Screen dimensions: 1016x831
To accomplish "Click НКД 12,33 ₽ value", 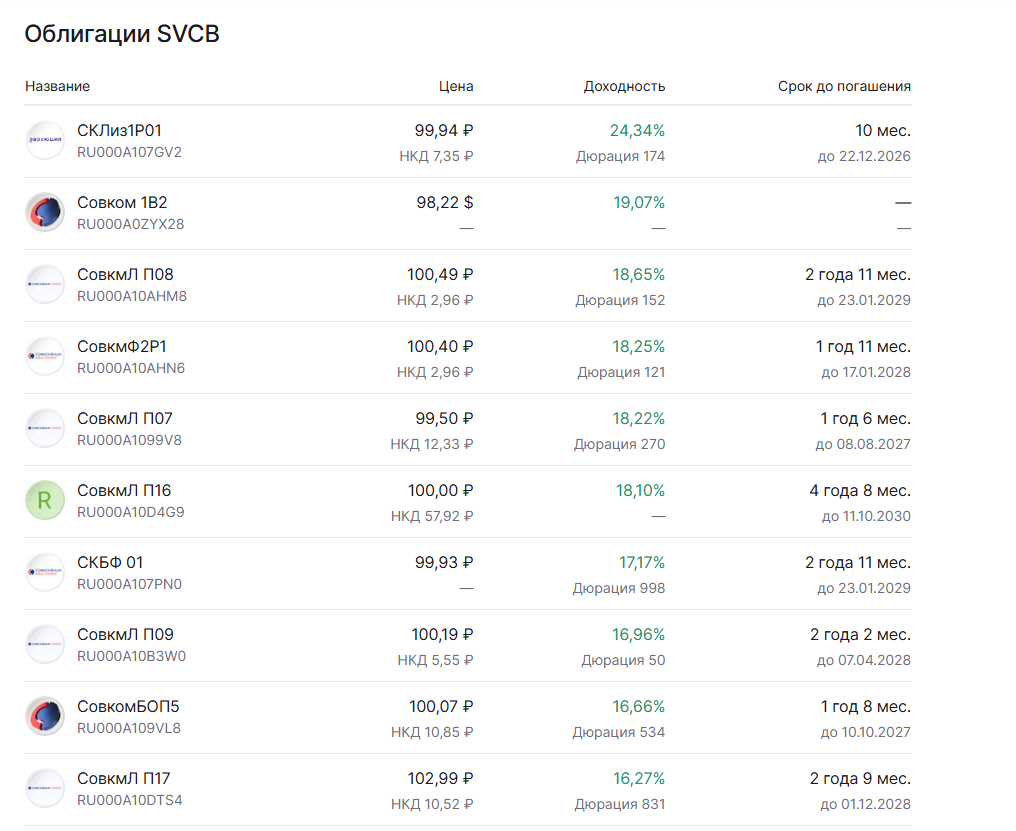I will [x=432, y=444].
